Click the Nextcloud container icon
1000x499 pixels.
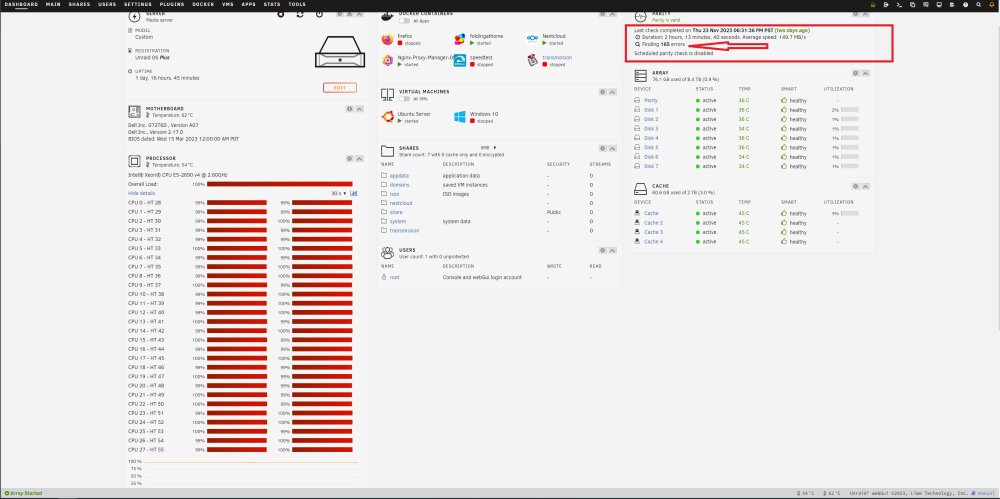pyautogui.click(x=533, y=40)
